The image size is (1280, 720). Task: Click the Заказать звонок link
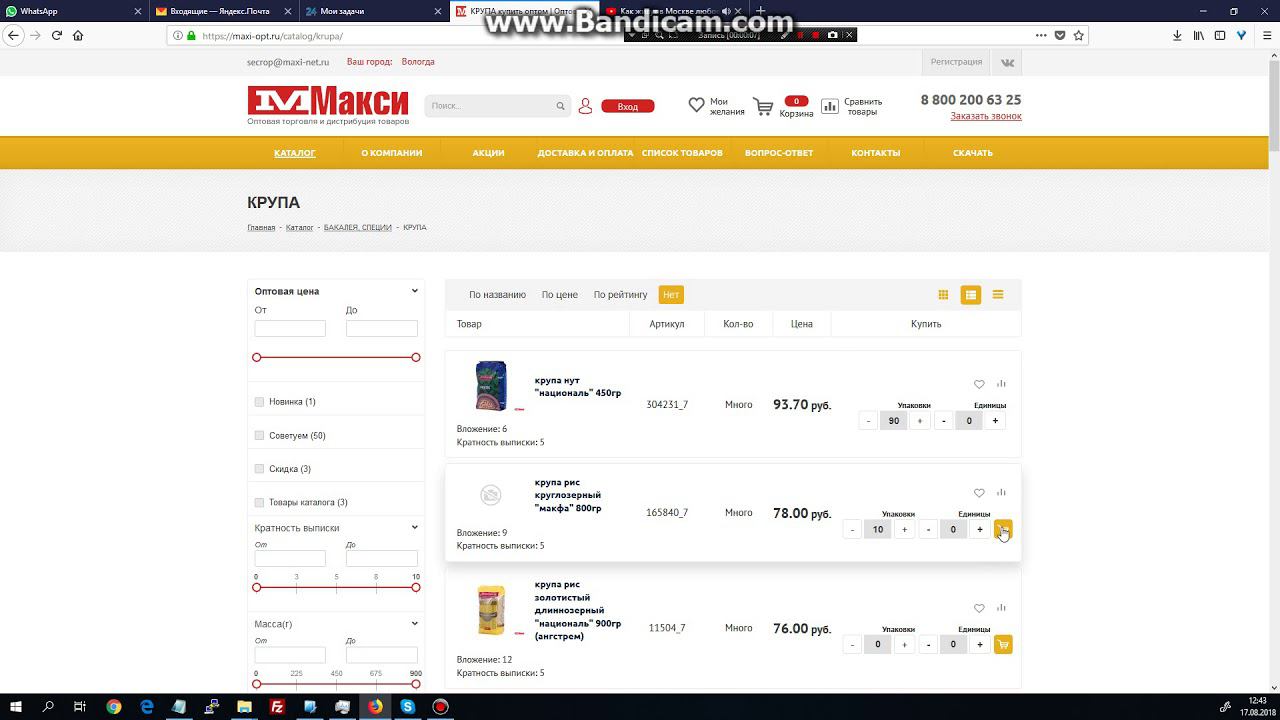(x=986, y=116)
